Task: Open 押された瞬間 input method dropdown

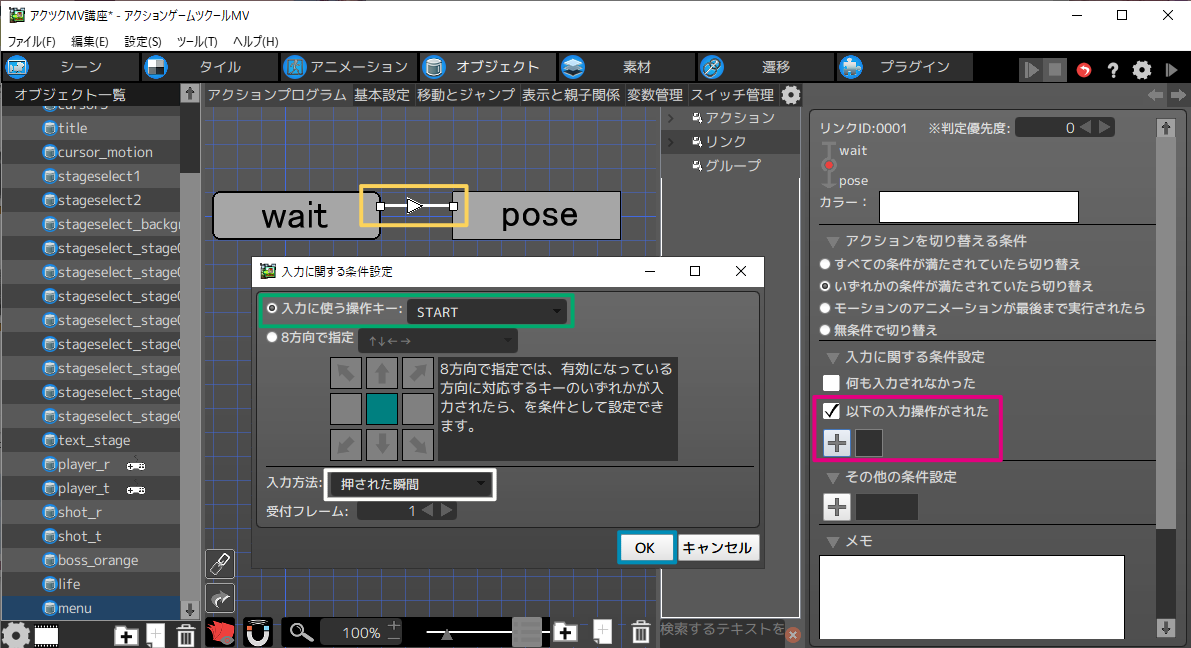Action: (411, 485)
